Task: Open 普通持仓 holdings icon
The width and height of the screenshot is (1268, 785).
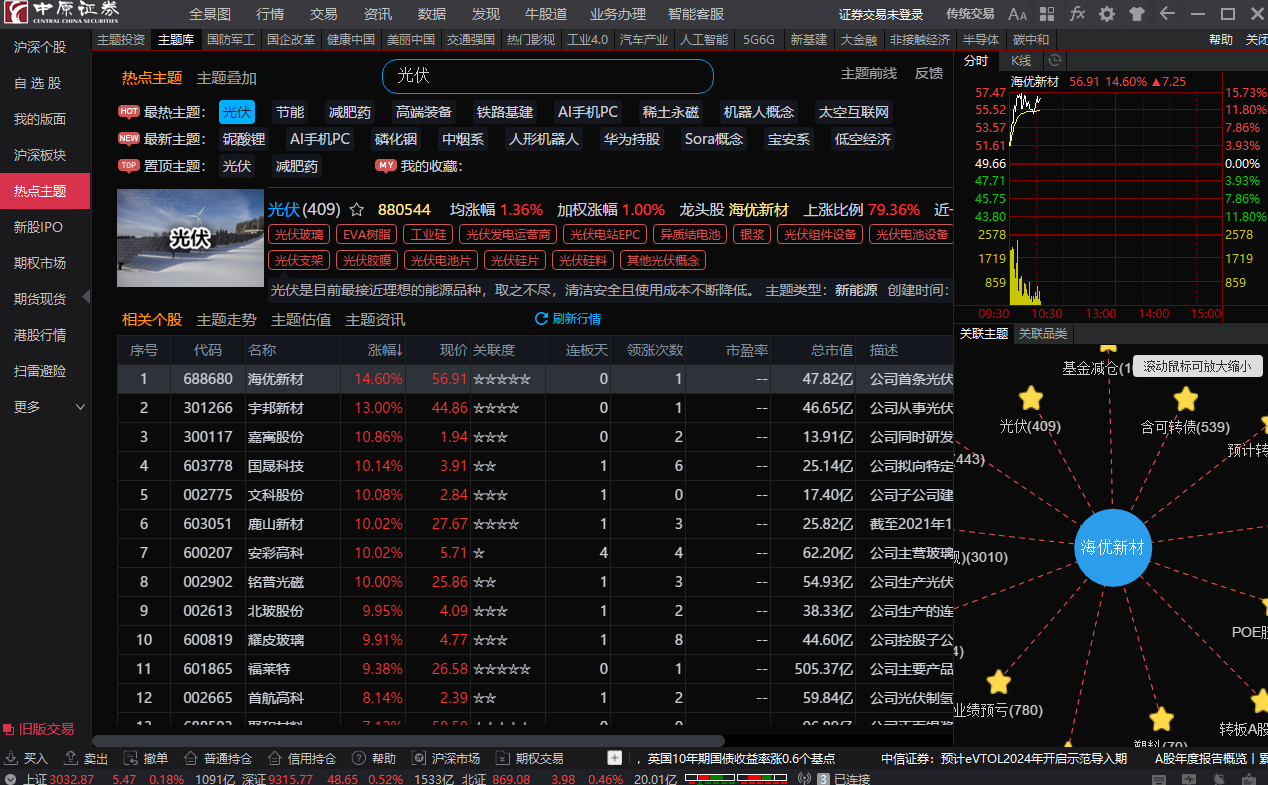Action: pos(191,758)
